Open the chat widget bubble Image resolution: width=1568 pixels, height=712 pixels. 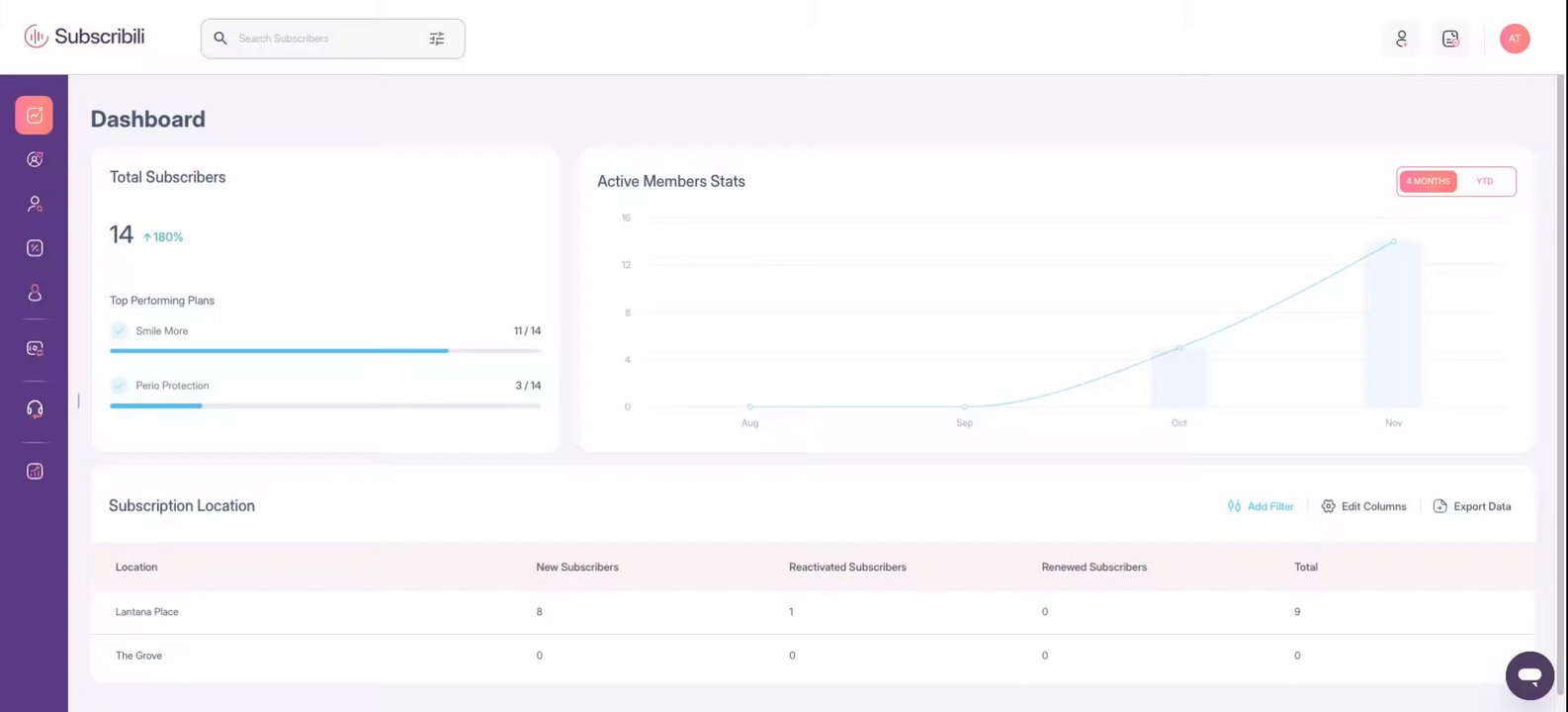point(1529,675)
